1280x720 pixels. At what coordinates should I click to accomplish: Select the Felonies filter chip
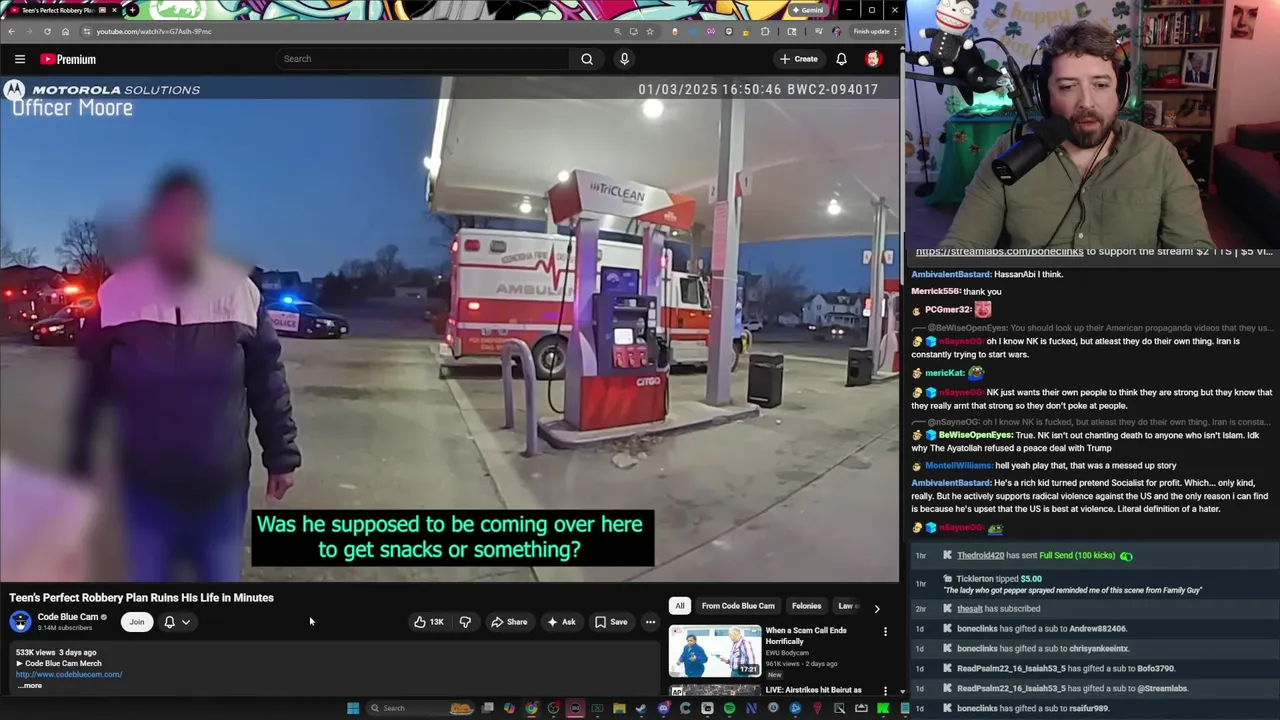pos(807,606)
